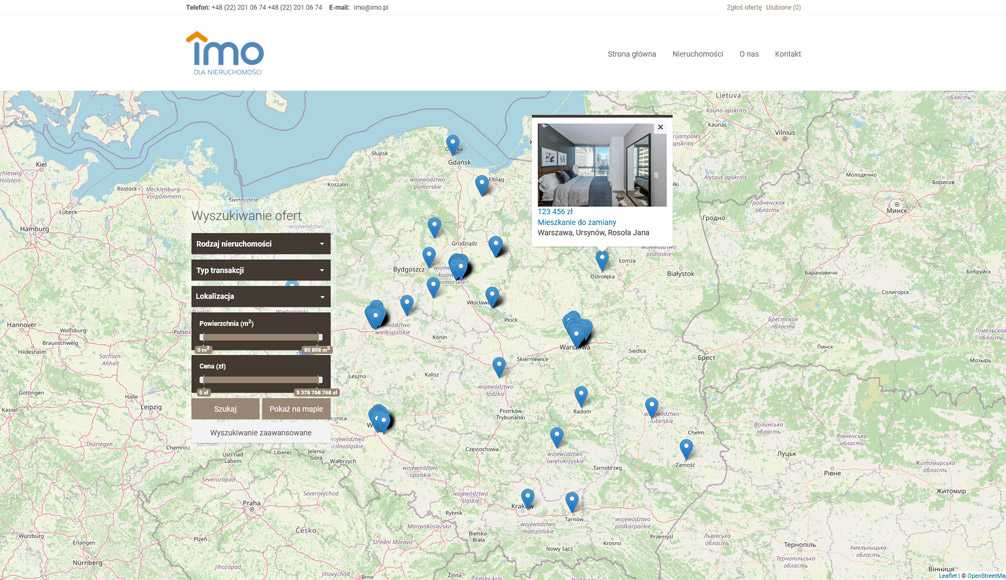Click the imo@imo.pl email link
This screenshot has height=580, width=1006.
(371, 8)
